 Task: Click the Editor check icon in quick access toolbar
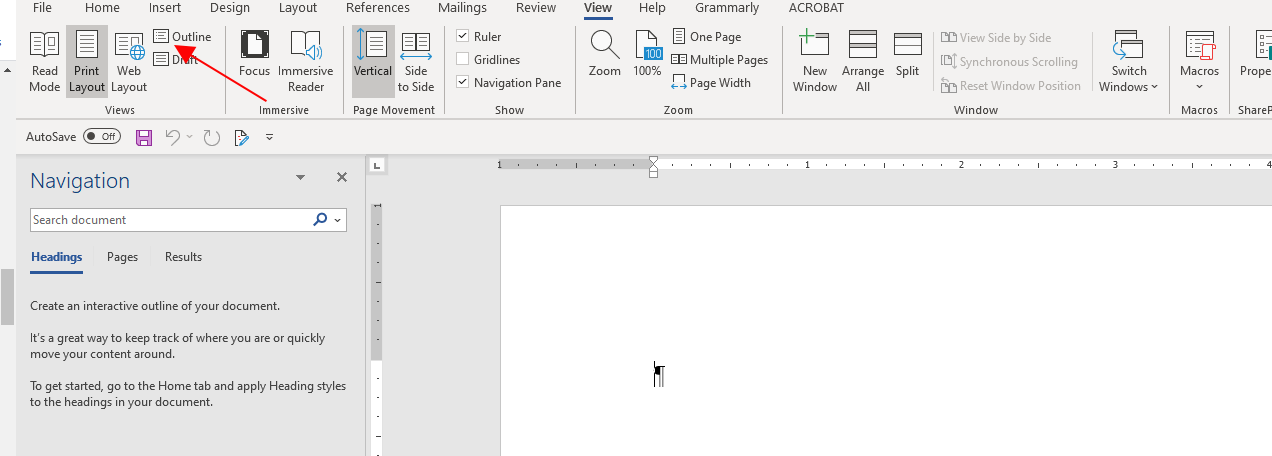pos(241,137)
